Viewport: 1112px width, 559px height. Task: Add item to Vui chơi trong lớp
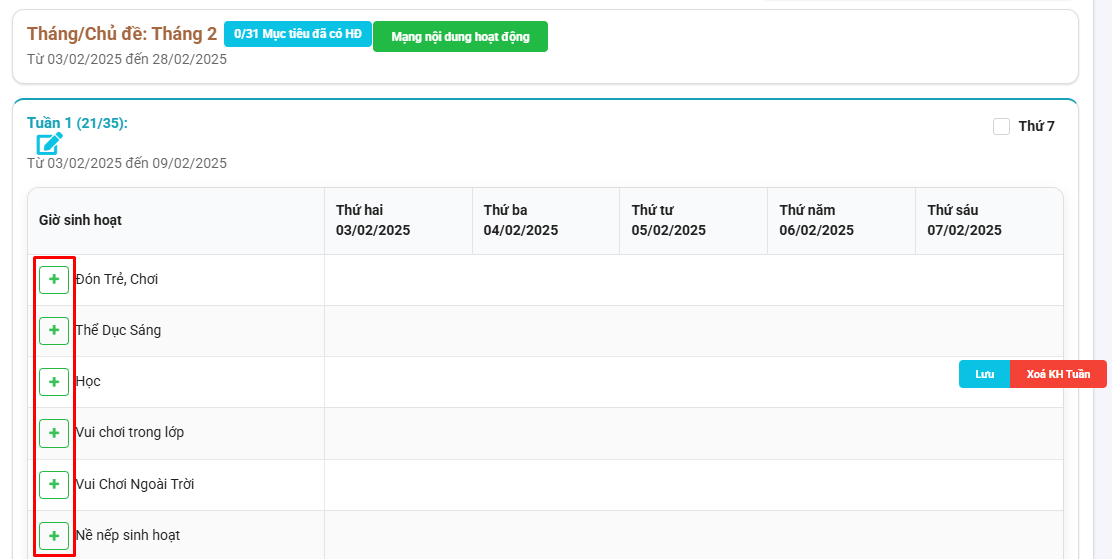pos(54,433)
